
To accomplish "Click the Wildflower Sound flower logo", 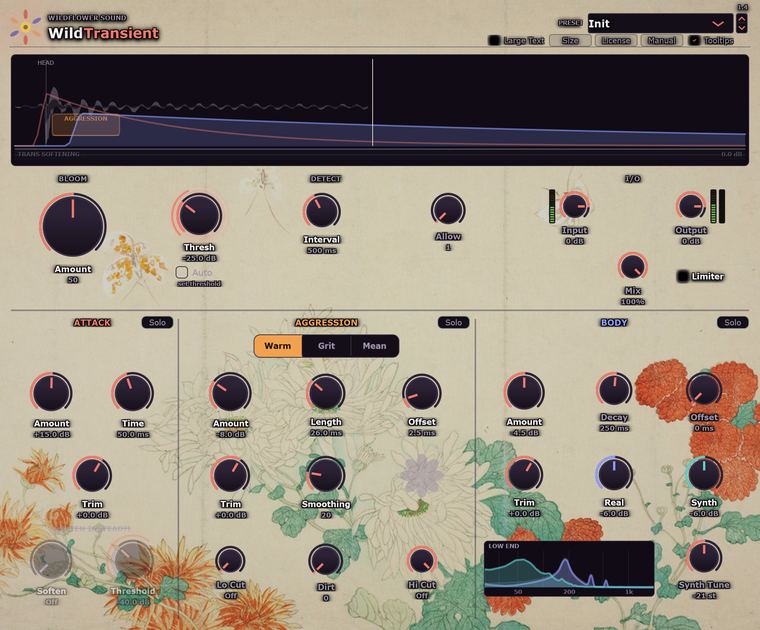I will pyautogui.click(x=25, y=27).
